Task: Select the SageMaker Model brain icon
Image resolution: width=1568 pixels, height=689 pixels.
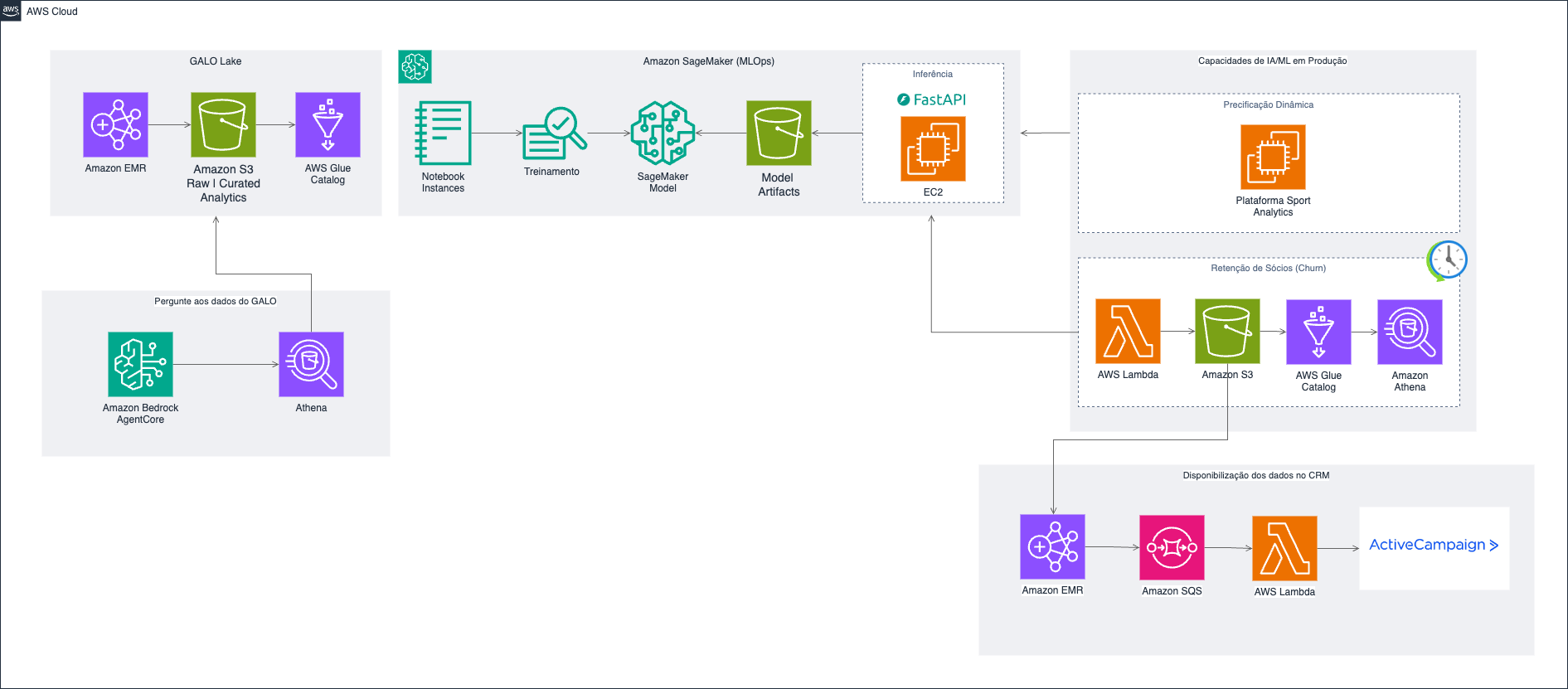Action: [663, 133]
